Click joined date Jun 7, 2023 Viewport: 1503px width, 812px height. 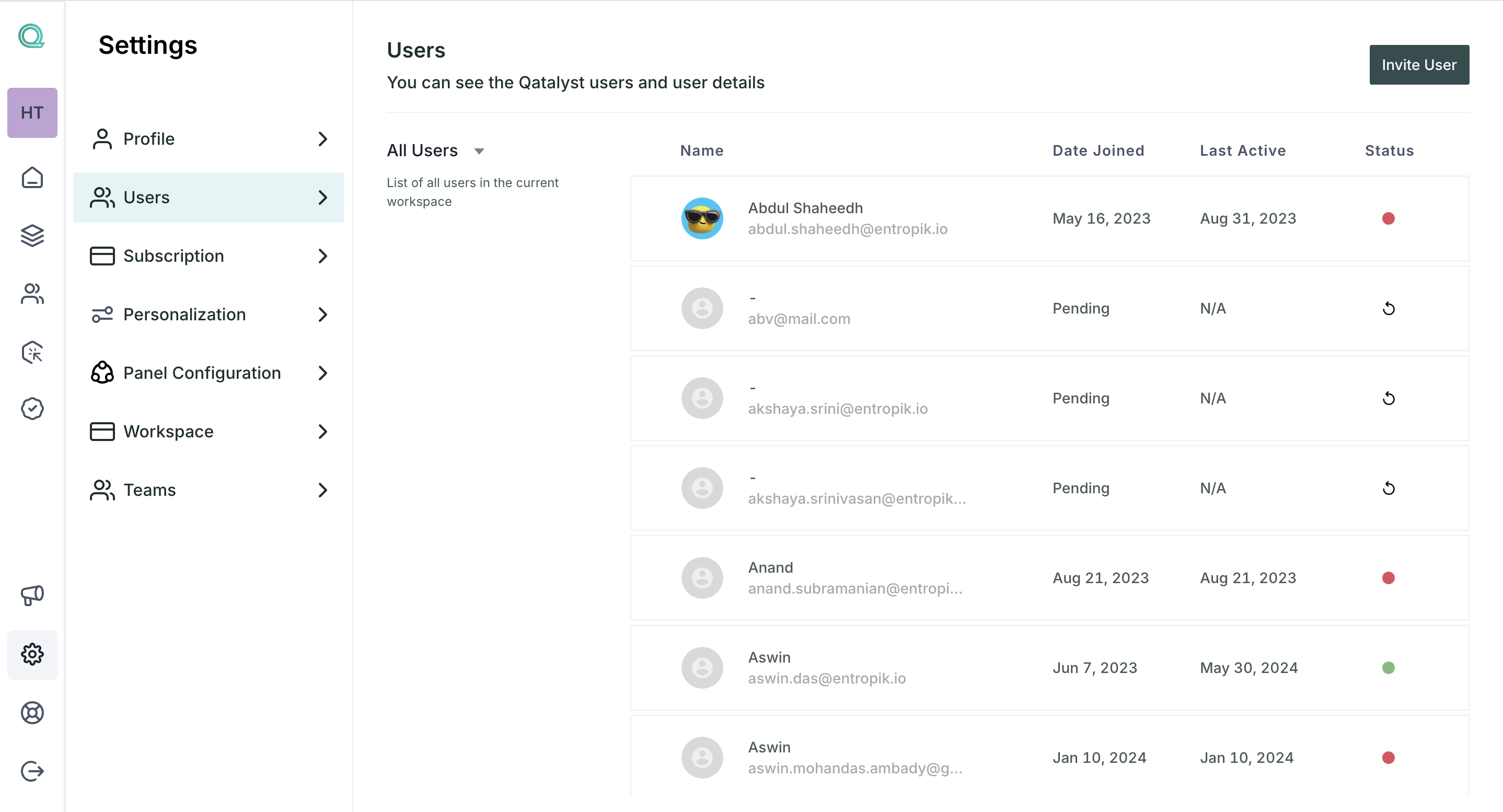(1094, 667)
